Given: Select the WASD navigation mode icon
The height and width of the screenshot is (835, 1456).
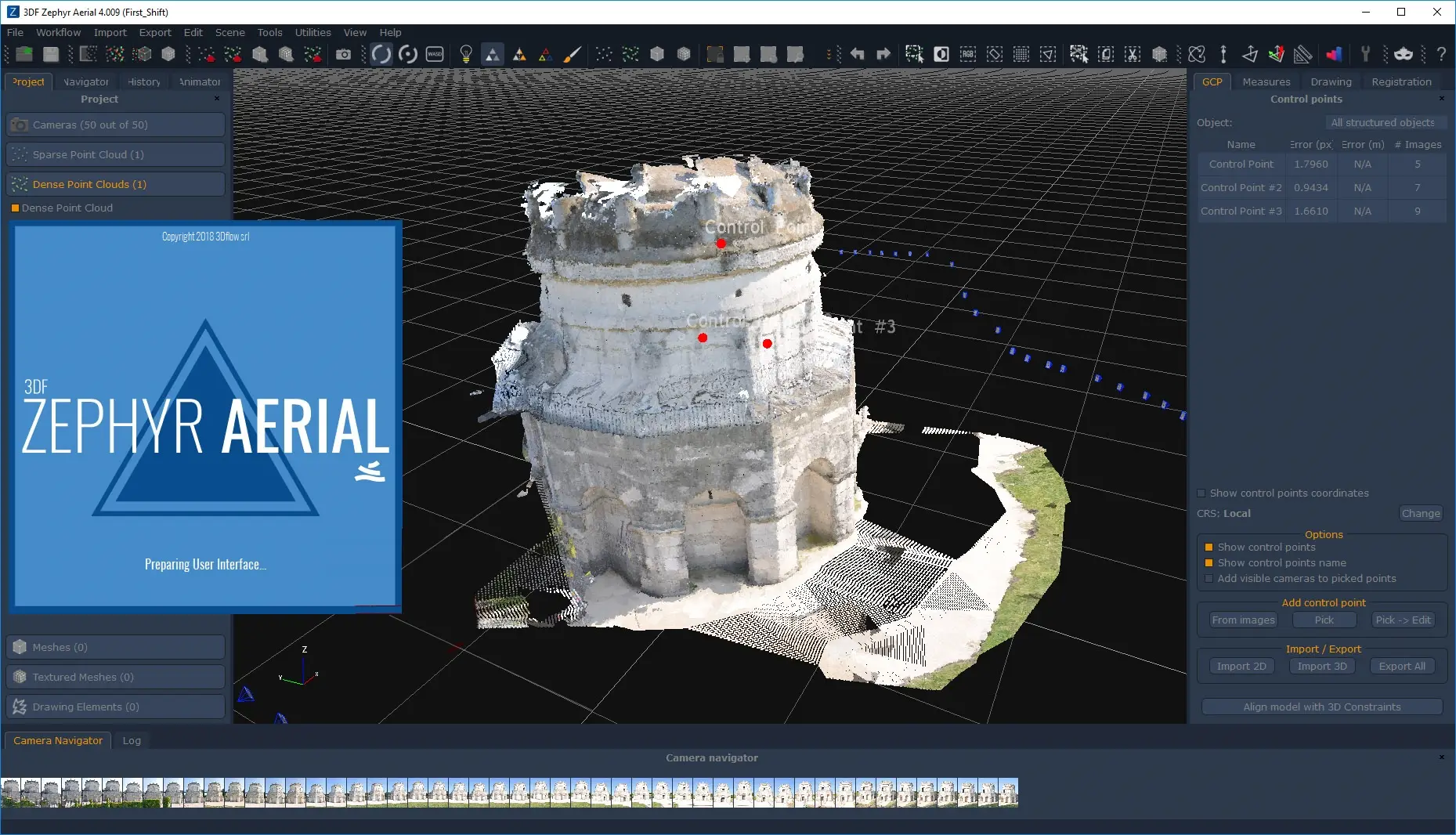Looking at the screenshot, I should [x=435, y=54].
